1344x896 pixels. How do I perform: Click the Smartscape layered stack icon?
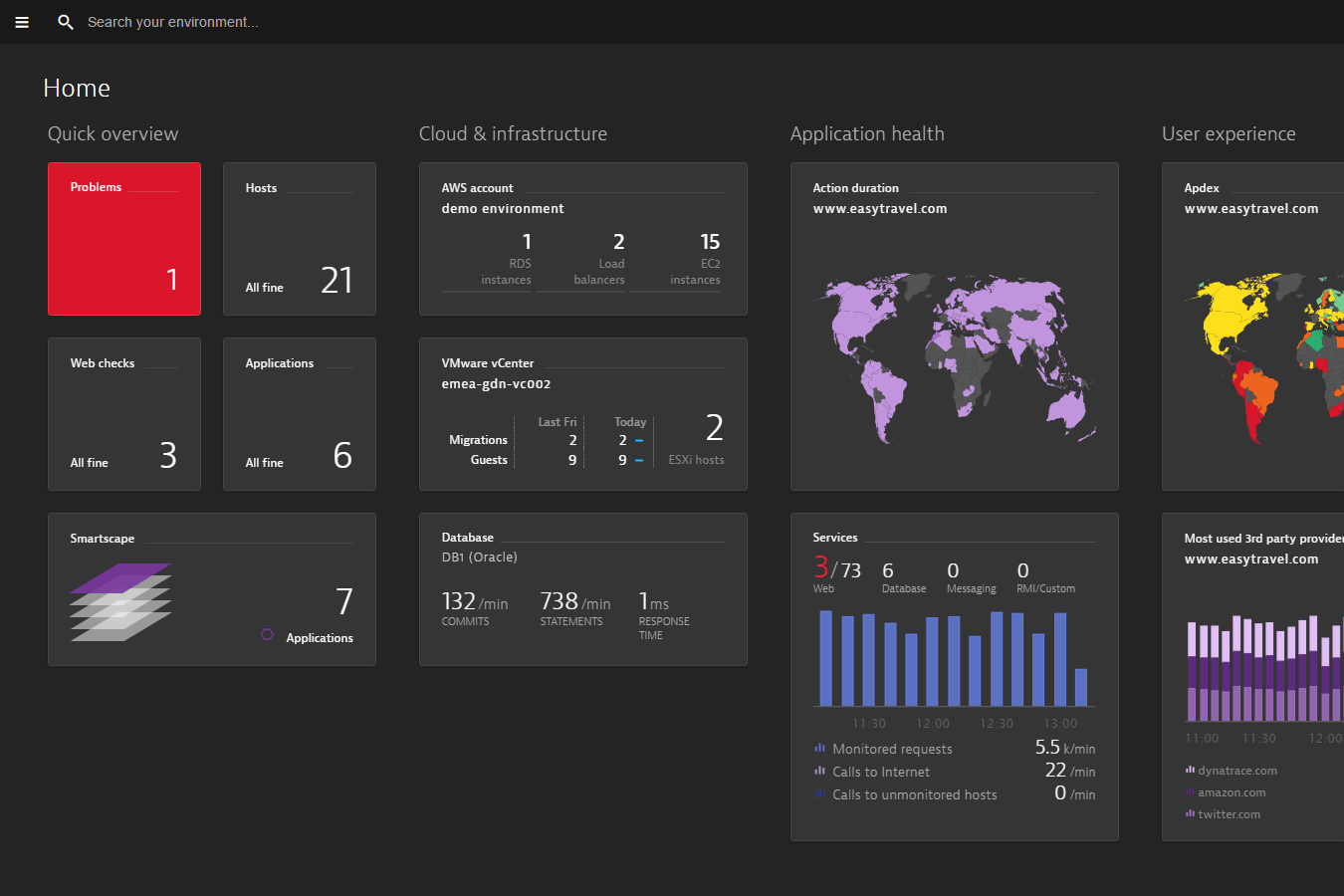(x=120, y=602)
